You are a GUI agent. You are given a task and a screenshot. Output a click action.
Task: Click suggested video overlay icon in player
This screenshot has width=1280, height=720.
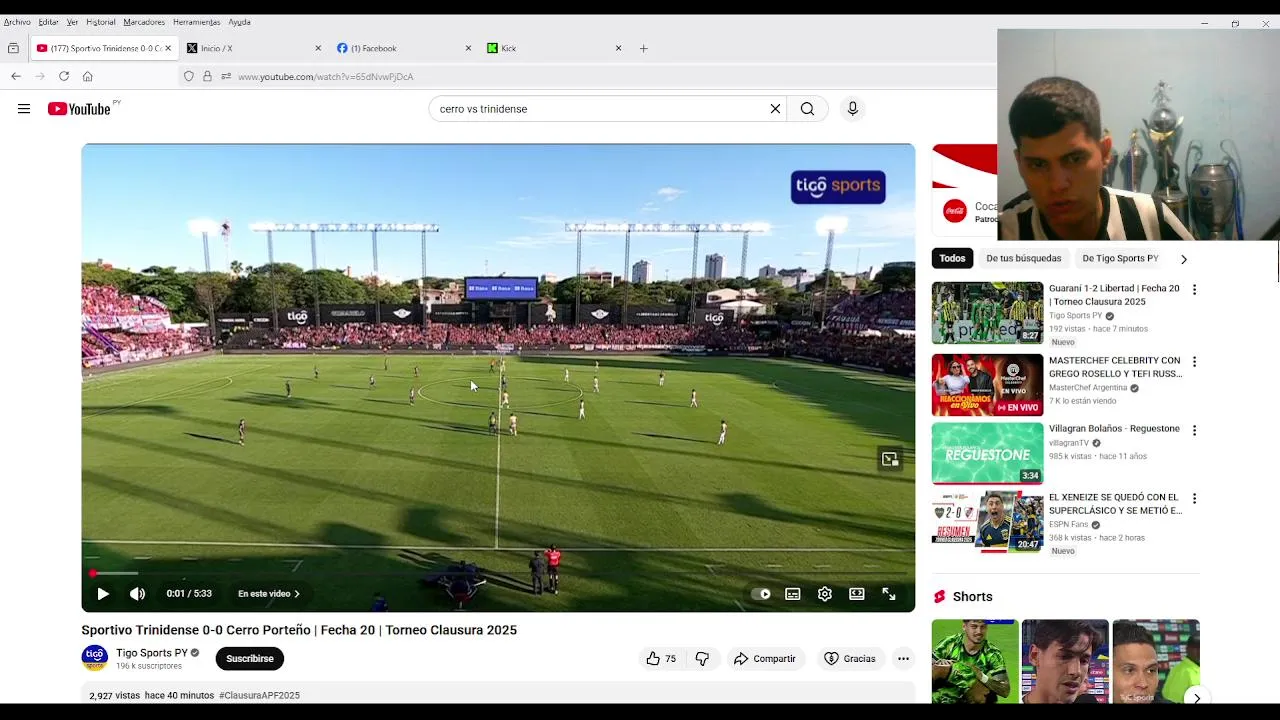pos(890,459)
